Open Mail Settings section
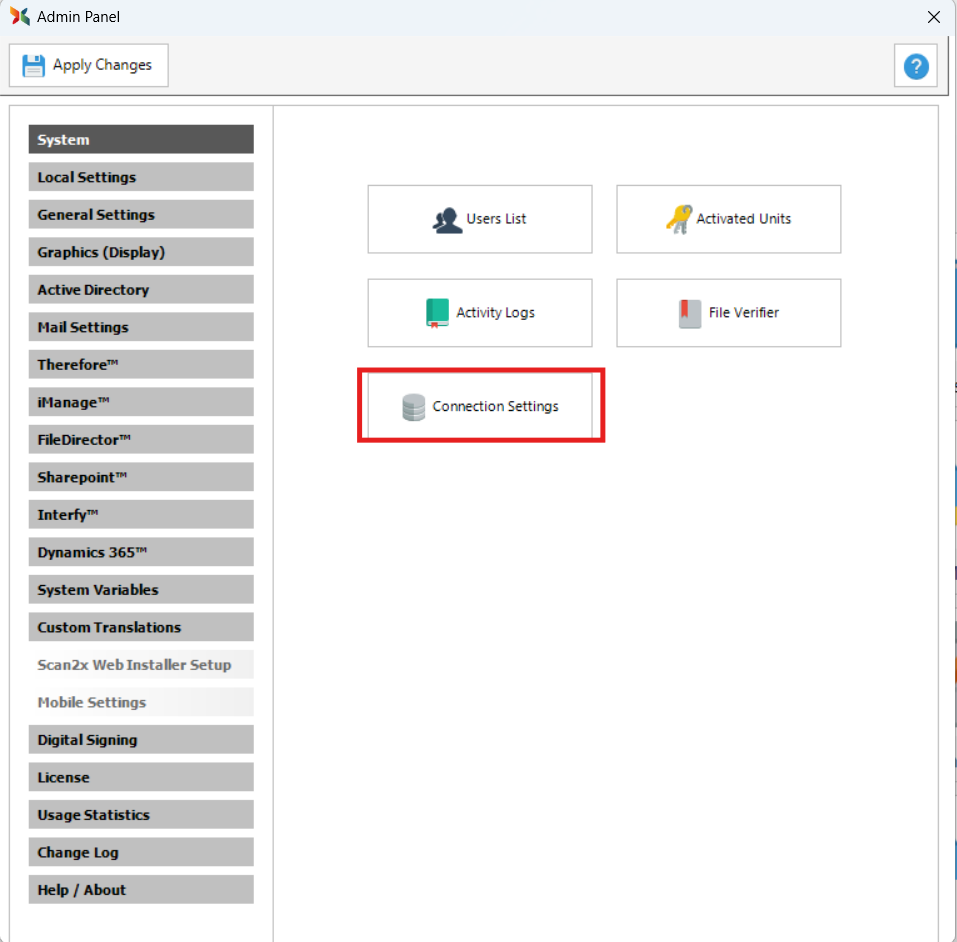Viewport: 957px width, 942px height. pyautogui.click(x=141, y=327)
